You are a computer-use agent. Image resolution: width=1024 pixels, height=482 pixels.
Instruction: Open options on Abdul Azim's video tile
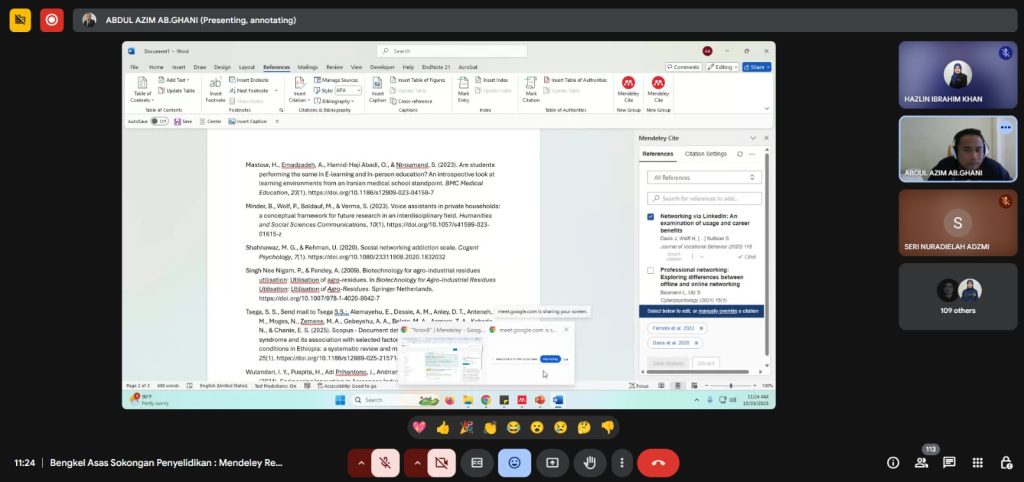1005,128
